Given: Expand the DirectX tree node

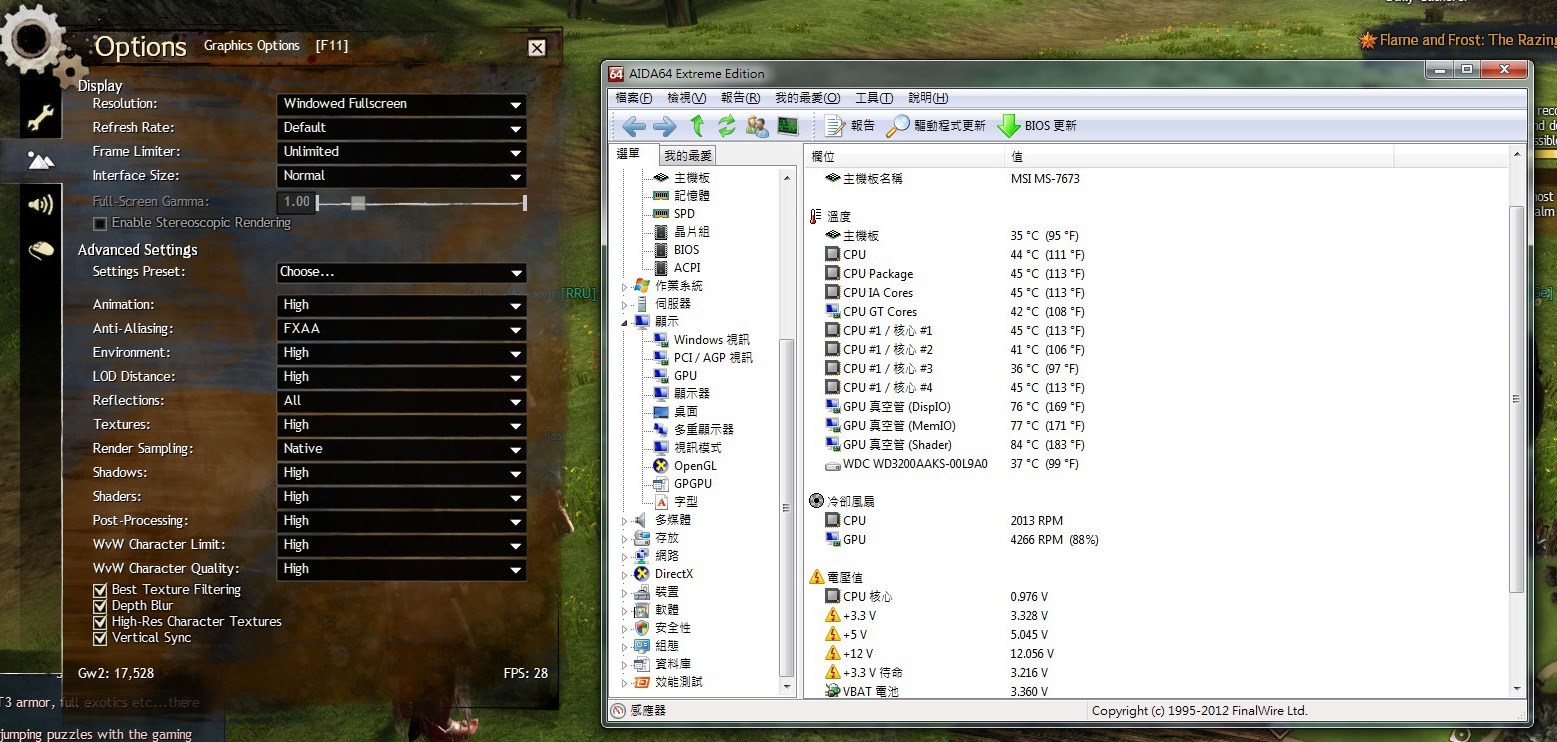Looking at the screenshot, I should pyautogui.click(x=626, y=574).
